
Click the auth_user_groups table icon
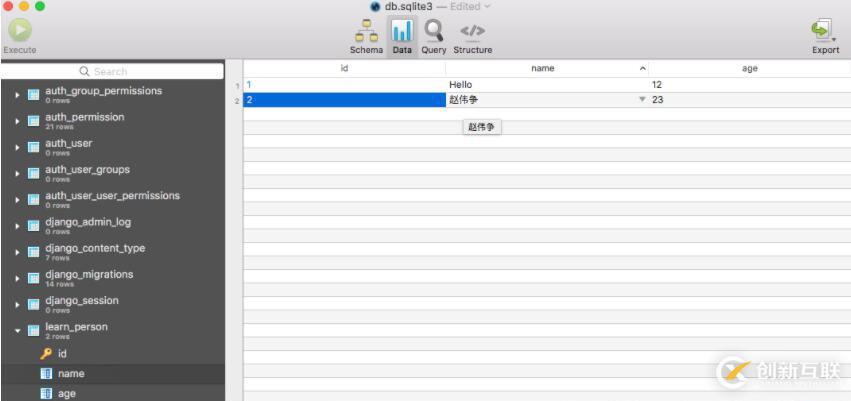33,173
